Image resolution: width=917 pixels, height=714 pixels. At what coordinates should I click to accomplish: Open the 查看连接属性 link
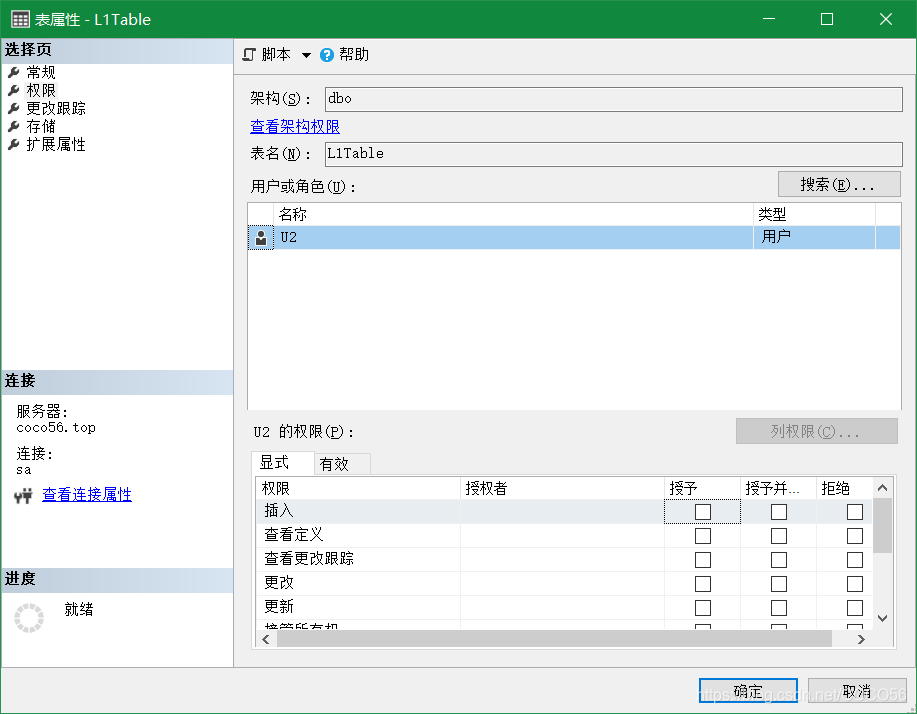tap(87, 495)
